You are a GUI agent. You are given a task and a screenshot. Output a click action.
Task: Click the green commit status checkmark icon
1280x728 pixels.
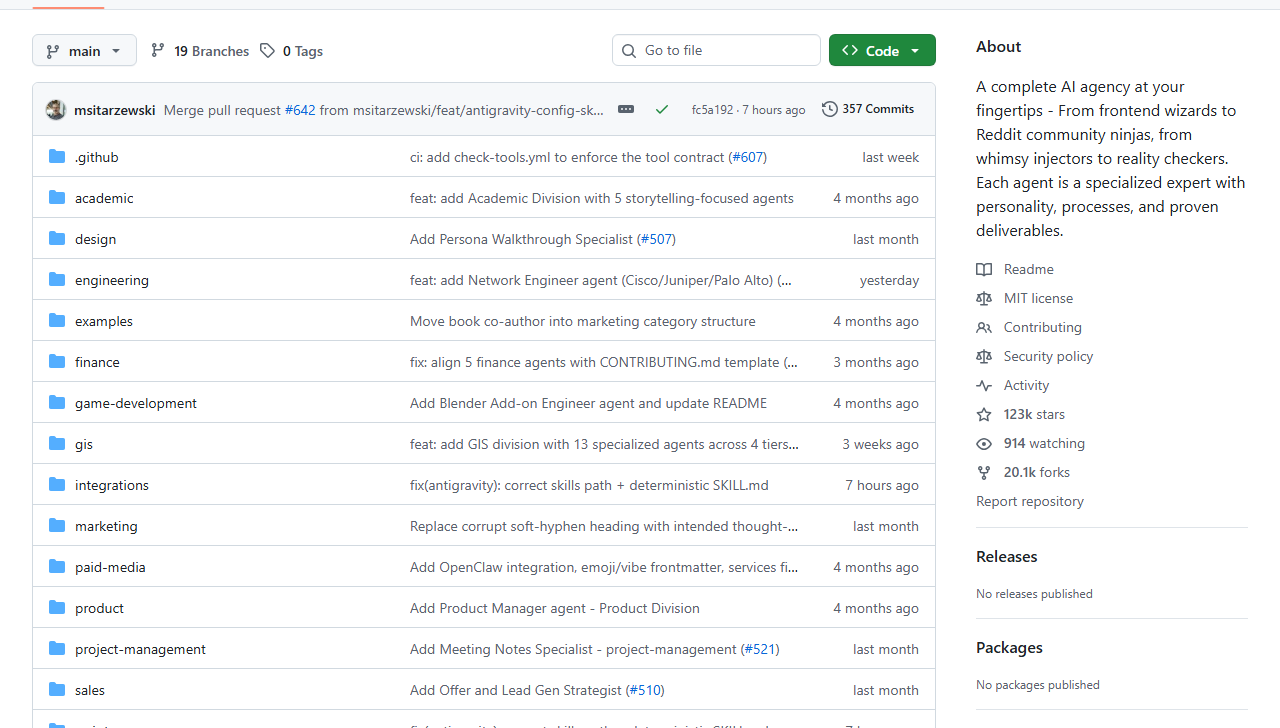[662, 109]
